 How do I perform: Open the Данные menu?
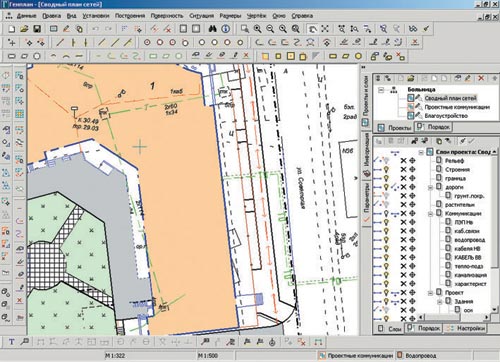[26, 16]
